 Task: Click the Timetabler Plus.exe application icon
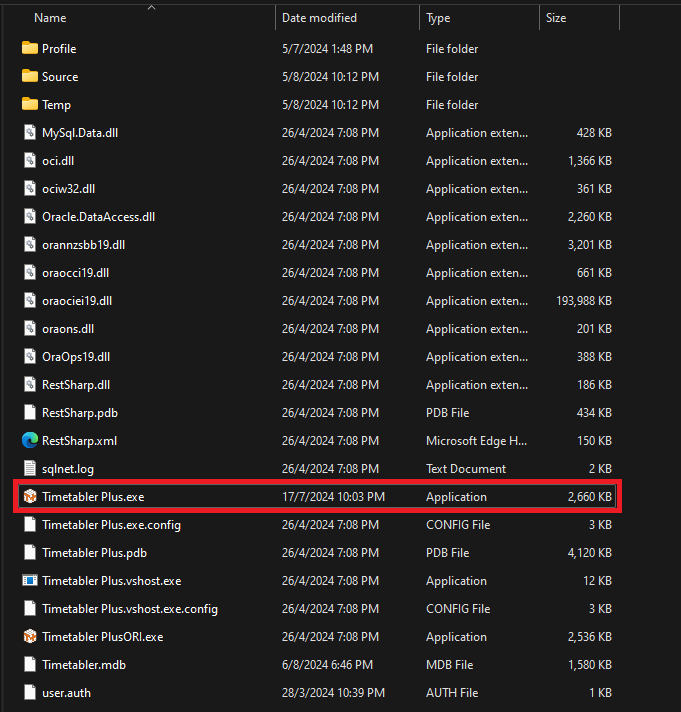(30, 497)
